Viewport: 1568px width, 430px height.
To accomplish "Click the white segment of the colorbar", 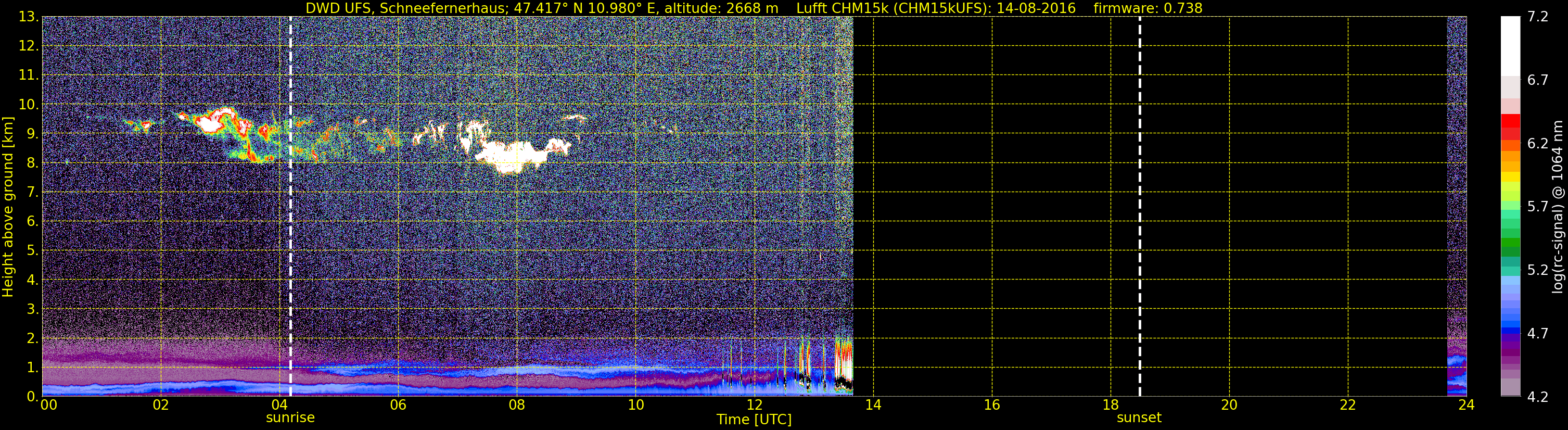I will tap(1510, 46).
